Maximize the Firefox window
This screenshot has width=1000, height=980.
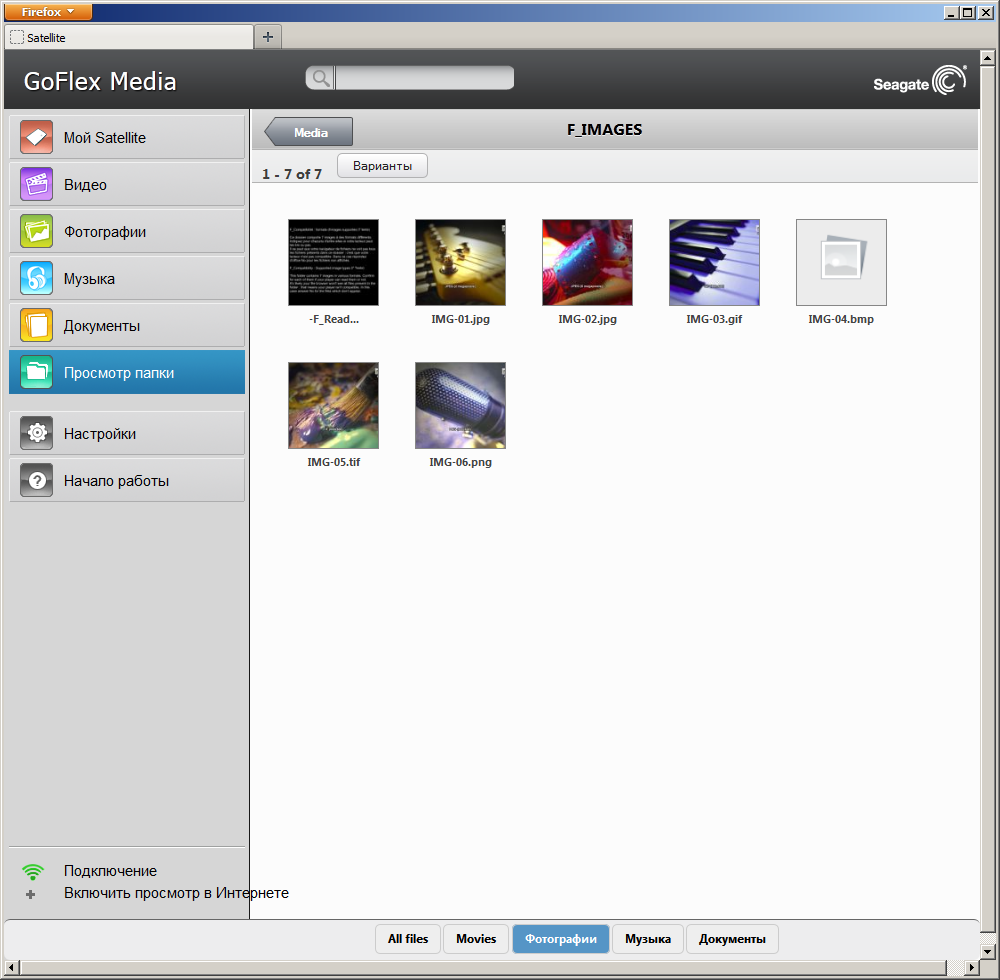point(967,12)
